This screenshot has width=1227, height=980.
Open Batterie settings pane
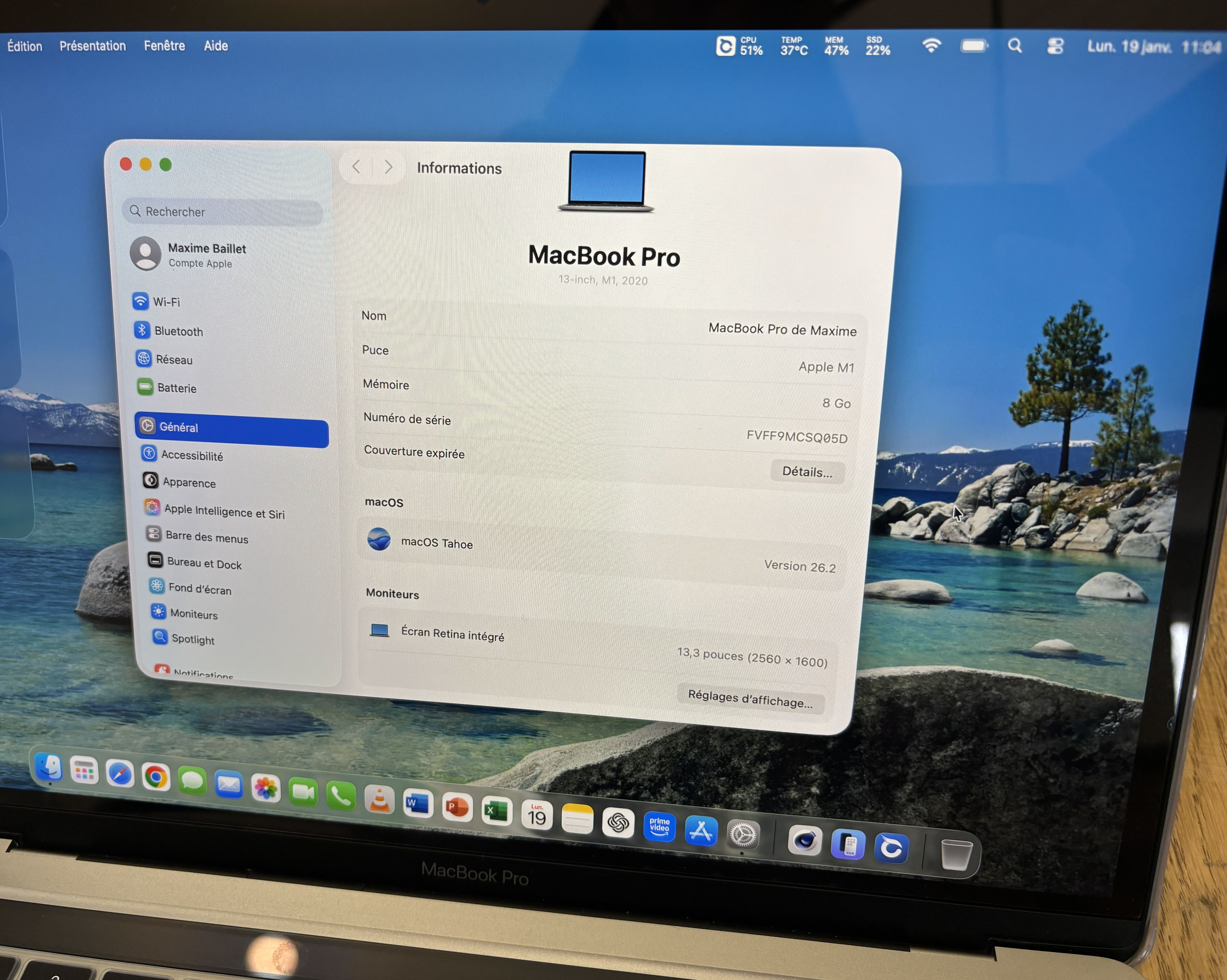(x=176, y=388)
